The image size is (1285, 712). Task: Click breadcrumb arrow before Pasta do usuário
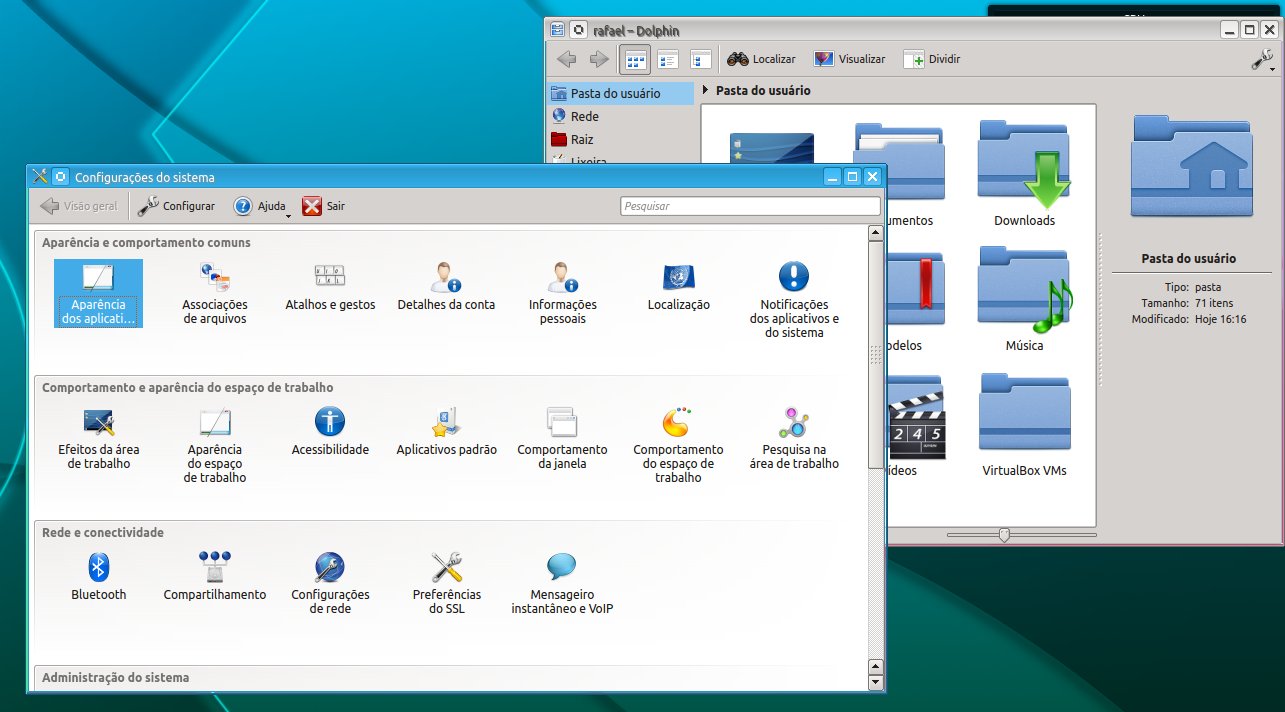(x=706, y=90)
